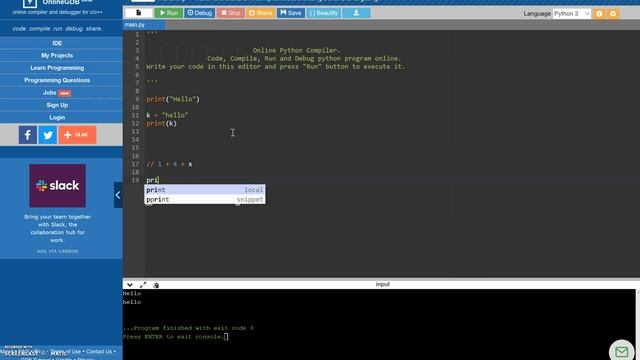
Task: Click the Contact Us footer link
Action: coord(99,351)
